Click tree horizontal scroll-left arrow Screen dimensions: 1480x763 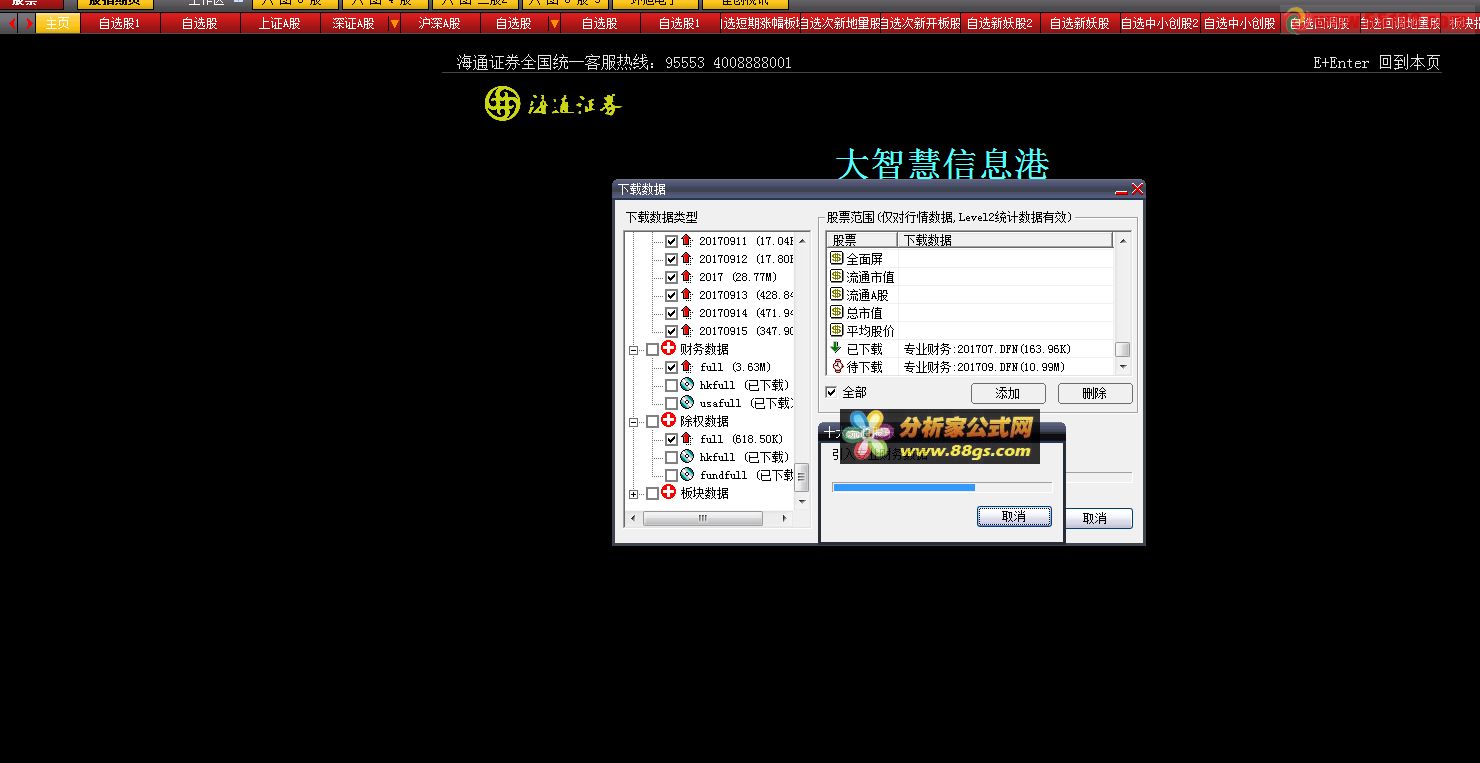click(x=633, y=518)
